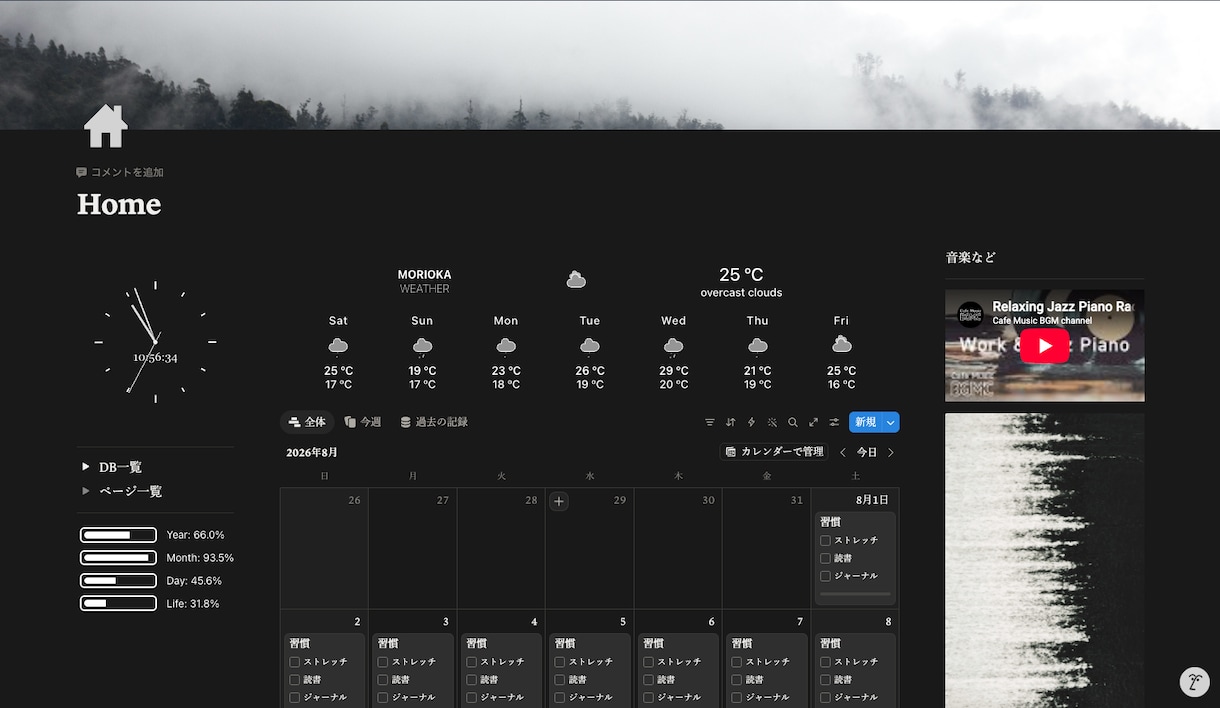Click the Life 31.8% progress bar
Image resolution: width=1220 pixels, height=708 pixels.
(118, 603)
